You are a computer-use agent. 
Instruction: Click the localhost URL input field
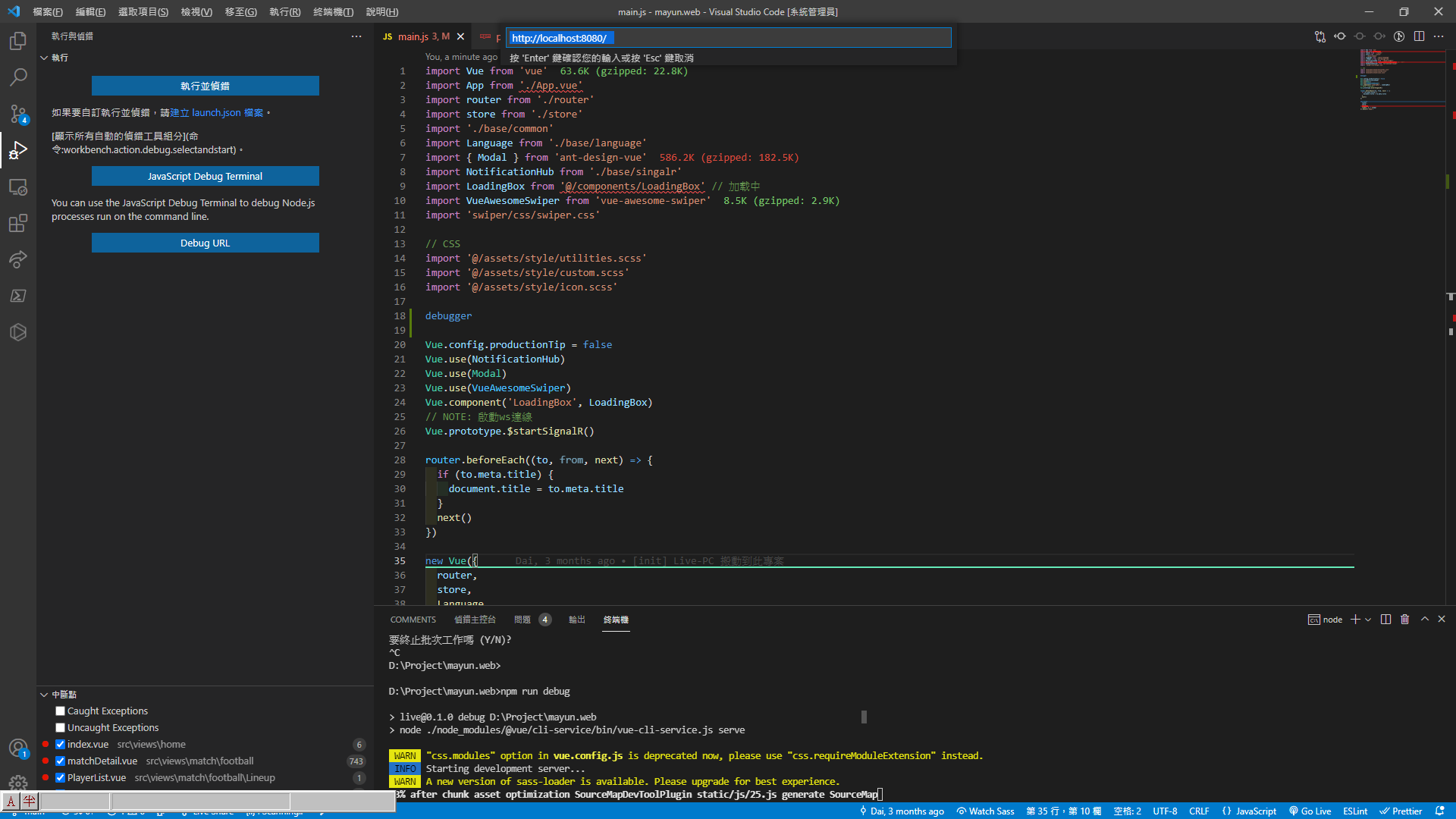point(728,38)
